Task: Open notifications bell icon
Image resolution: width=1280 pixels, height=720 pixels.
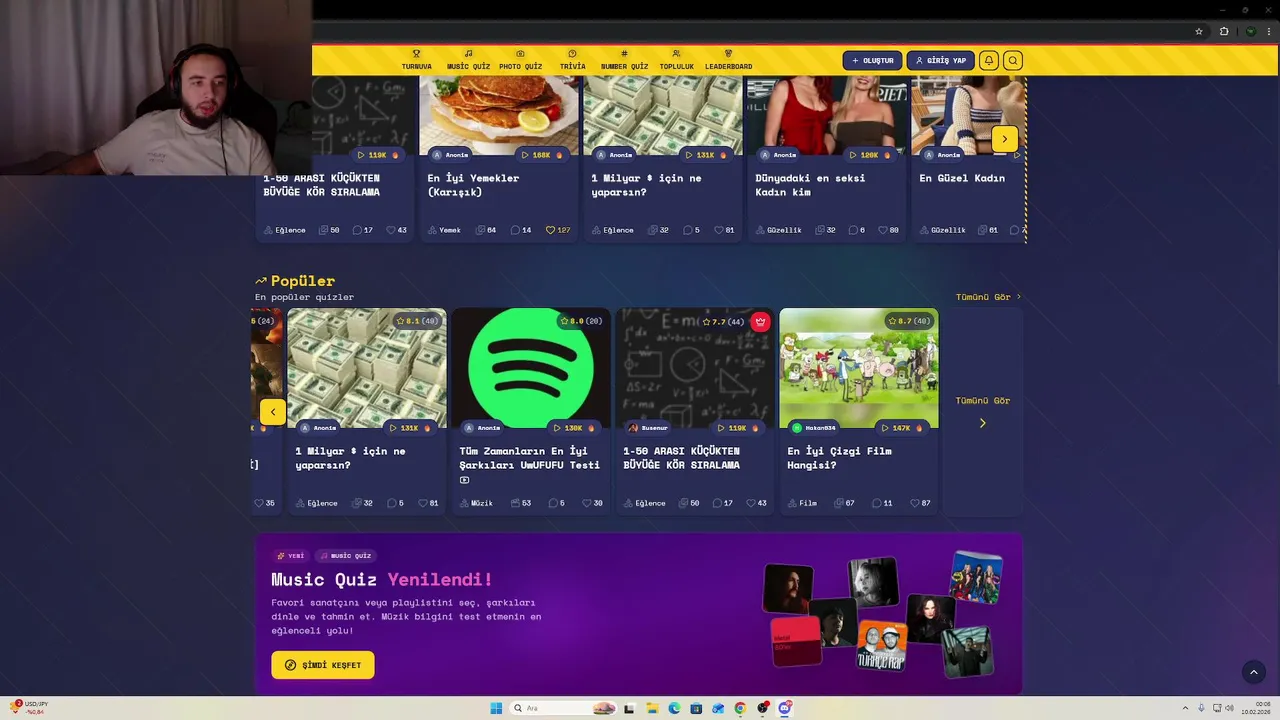Action: point(988,60)
